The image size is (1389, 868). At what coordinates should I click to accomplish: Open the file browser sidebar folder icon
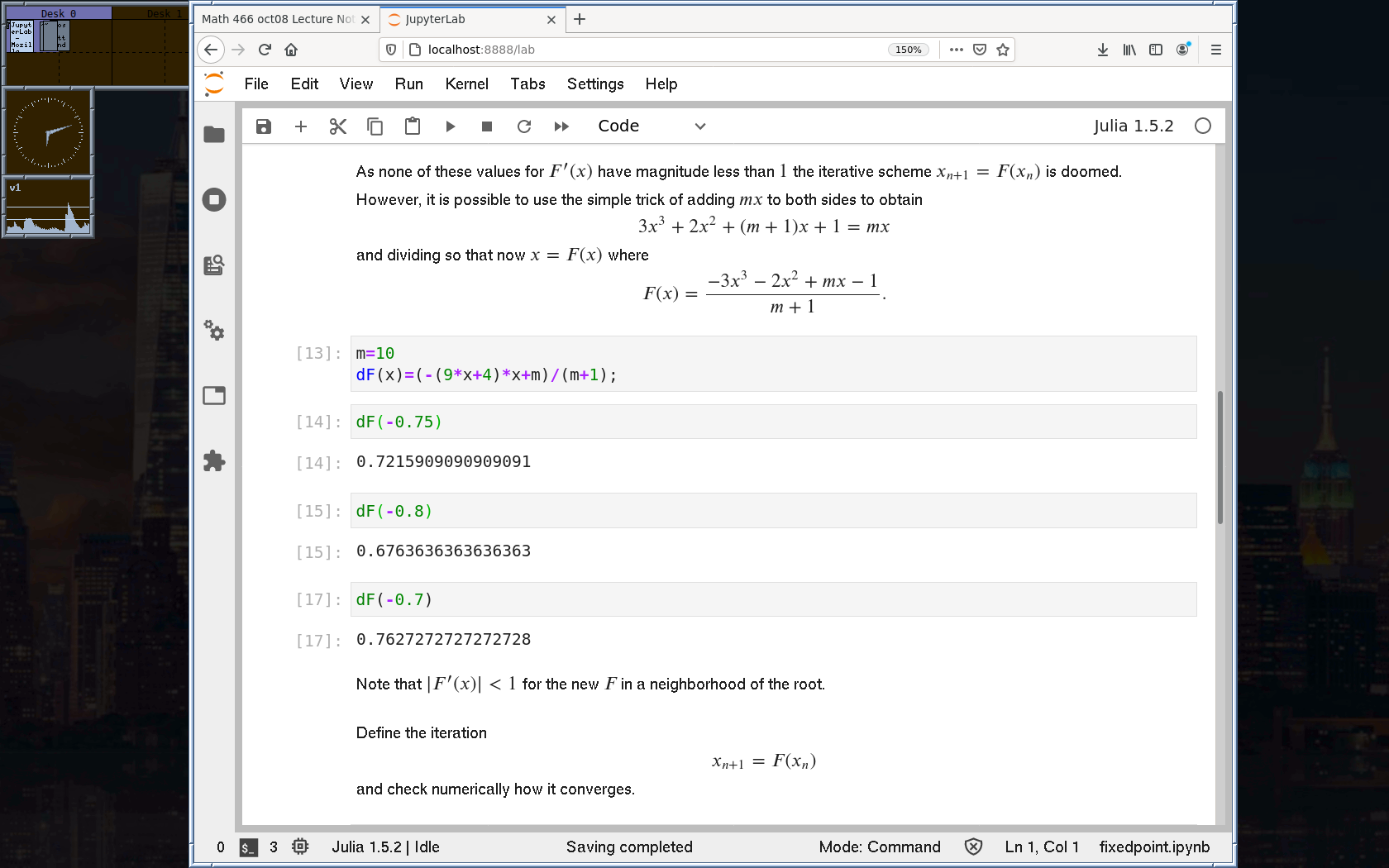214,134
